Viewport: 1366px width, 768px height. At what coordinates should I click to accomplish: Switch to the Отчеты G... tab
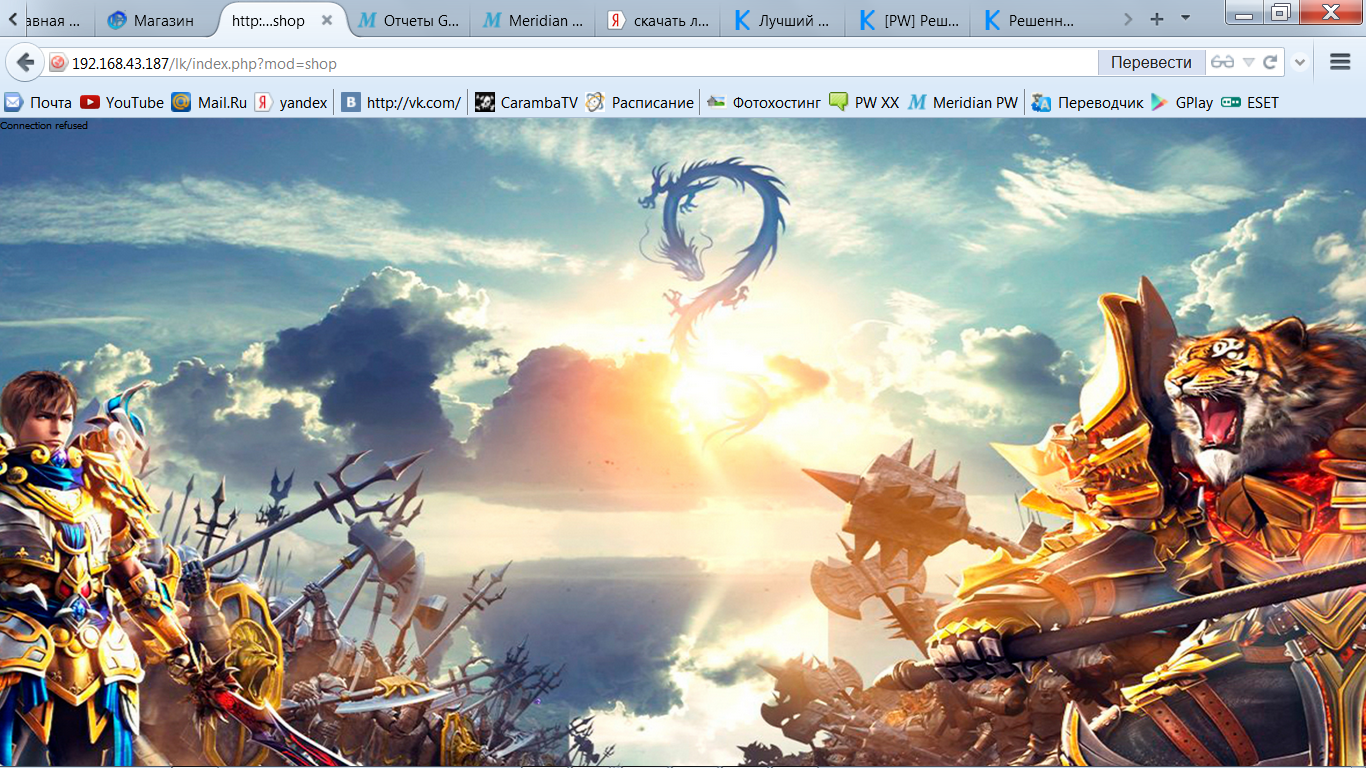(410, 20)
